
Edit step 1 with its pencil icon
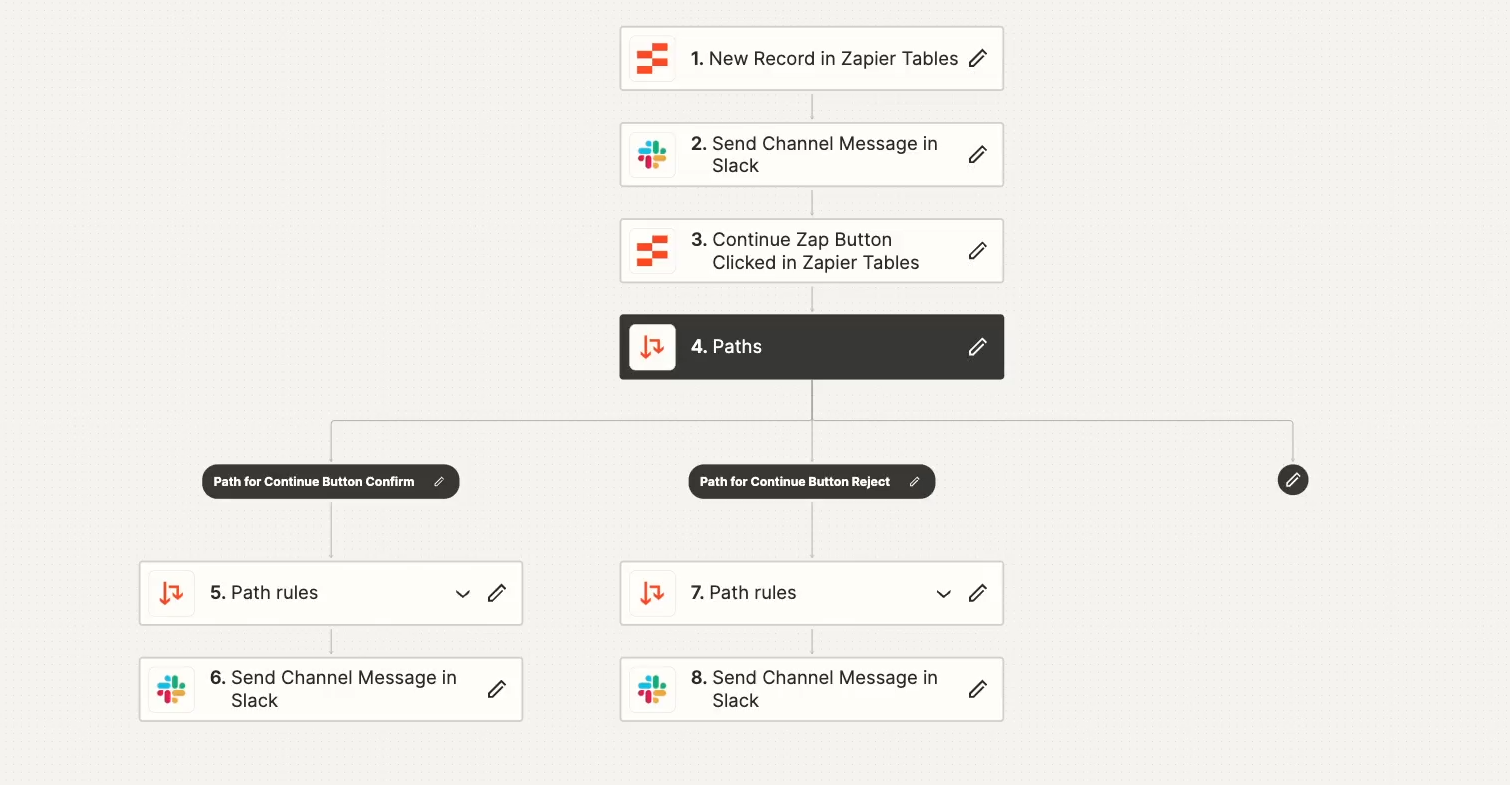click(978, 58)
